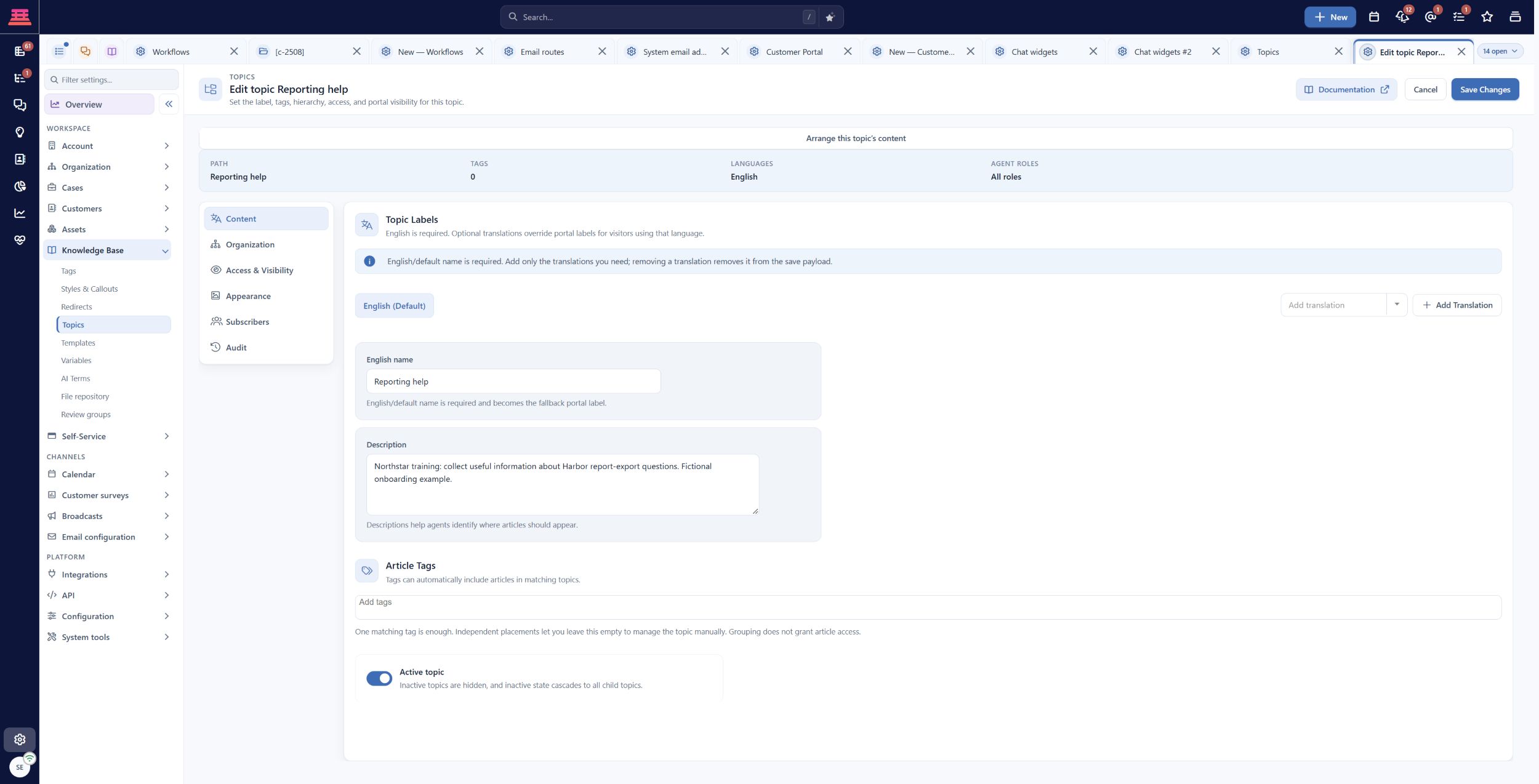Open the line chart analytics icon in left rail
Screen dimensions: 1539x784
(x=20, y=214)
